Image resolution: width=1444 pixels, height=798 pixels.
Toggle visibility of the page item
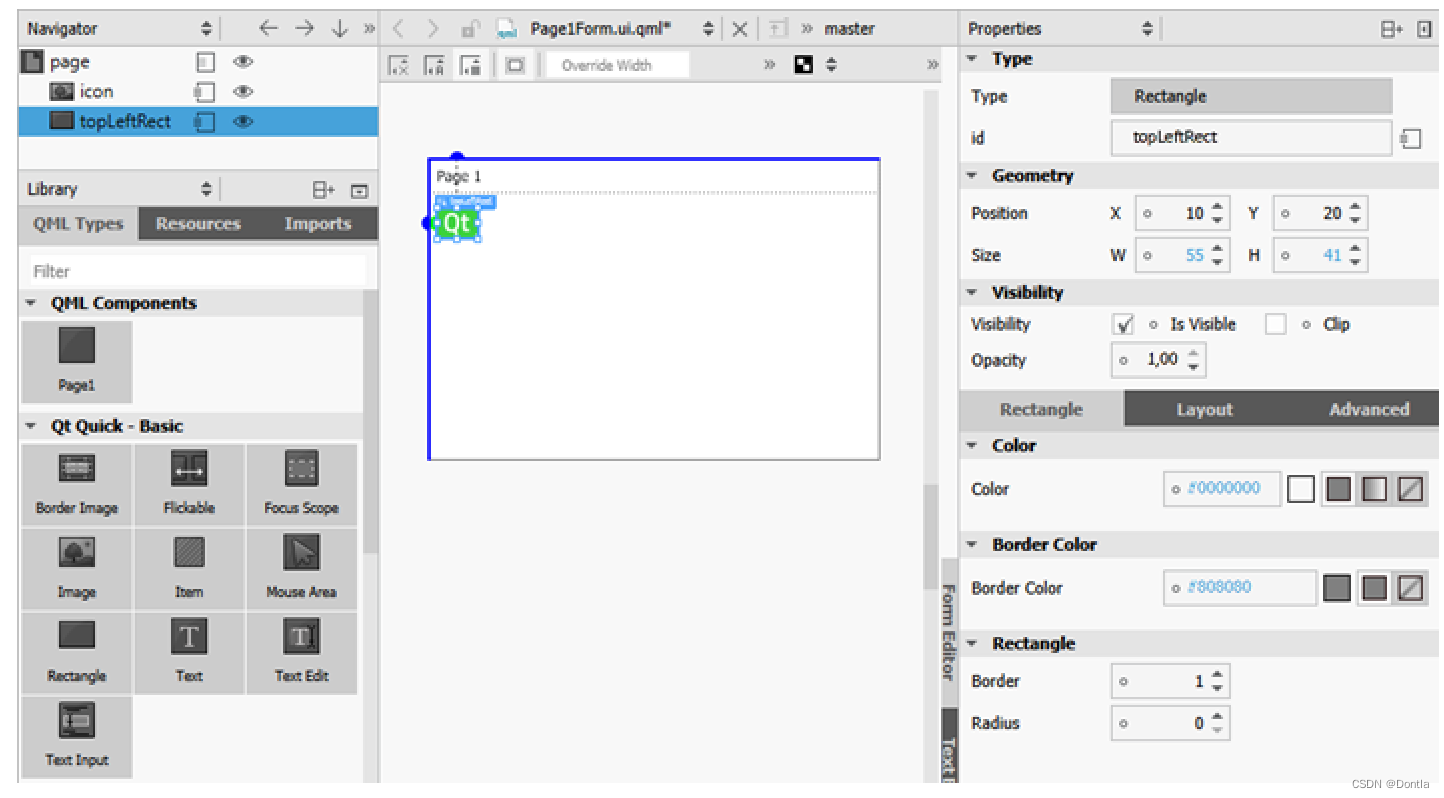pyautogui.click(x=242, y=62)
